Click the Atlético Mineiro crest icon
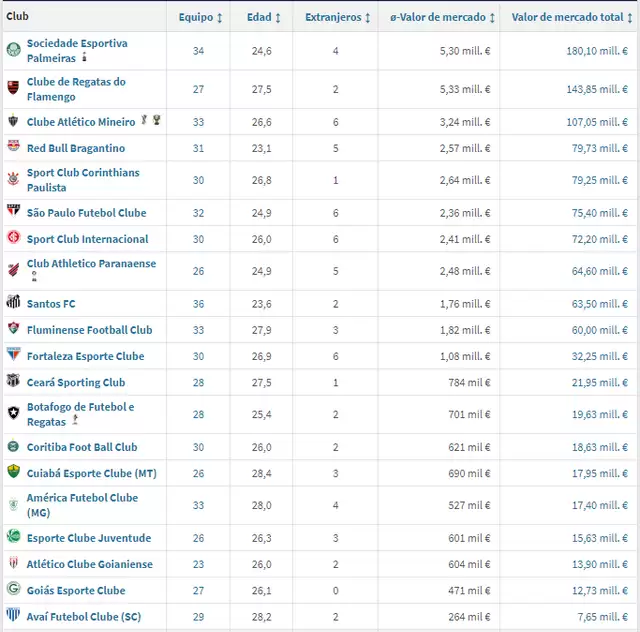The height and width of the screenshot is (632, 640). pos(13,122)
